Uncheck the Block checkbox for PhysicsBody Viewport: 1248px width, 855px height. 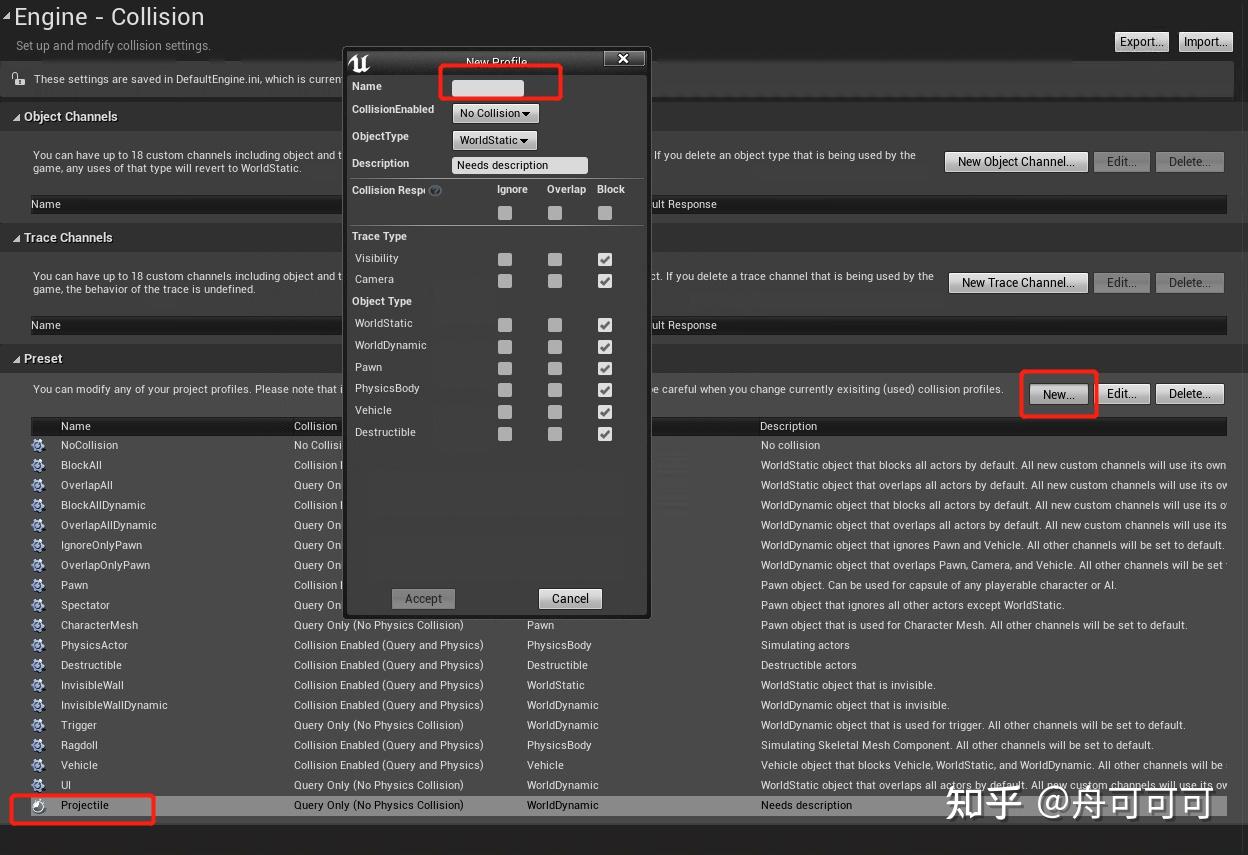pyautogui.click(x=605, y=390)
